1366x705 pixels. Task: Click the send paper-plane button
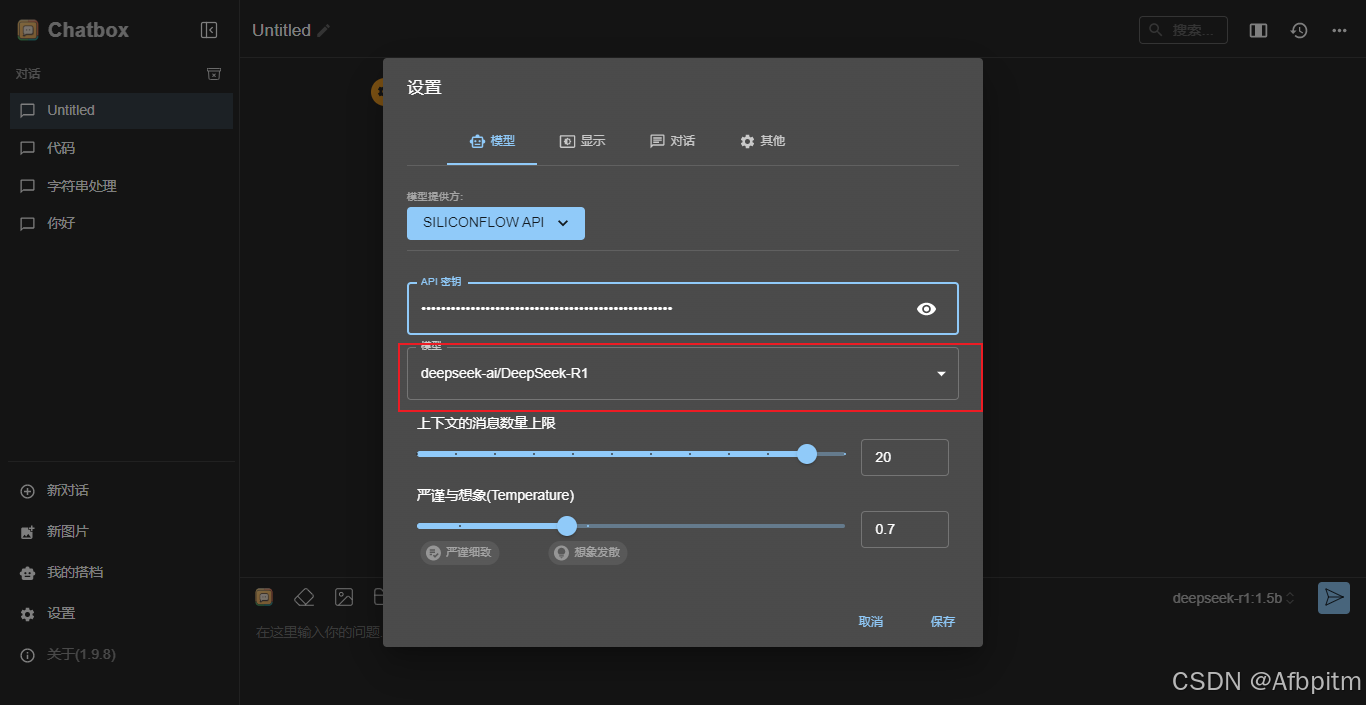point(1334,598)
